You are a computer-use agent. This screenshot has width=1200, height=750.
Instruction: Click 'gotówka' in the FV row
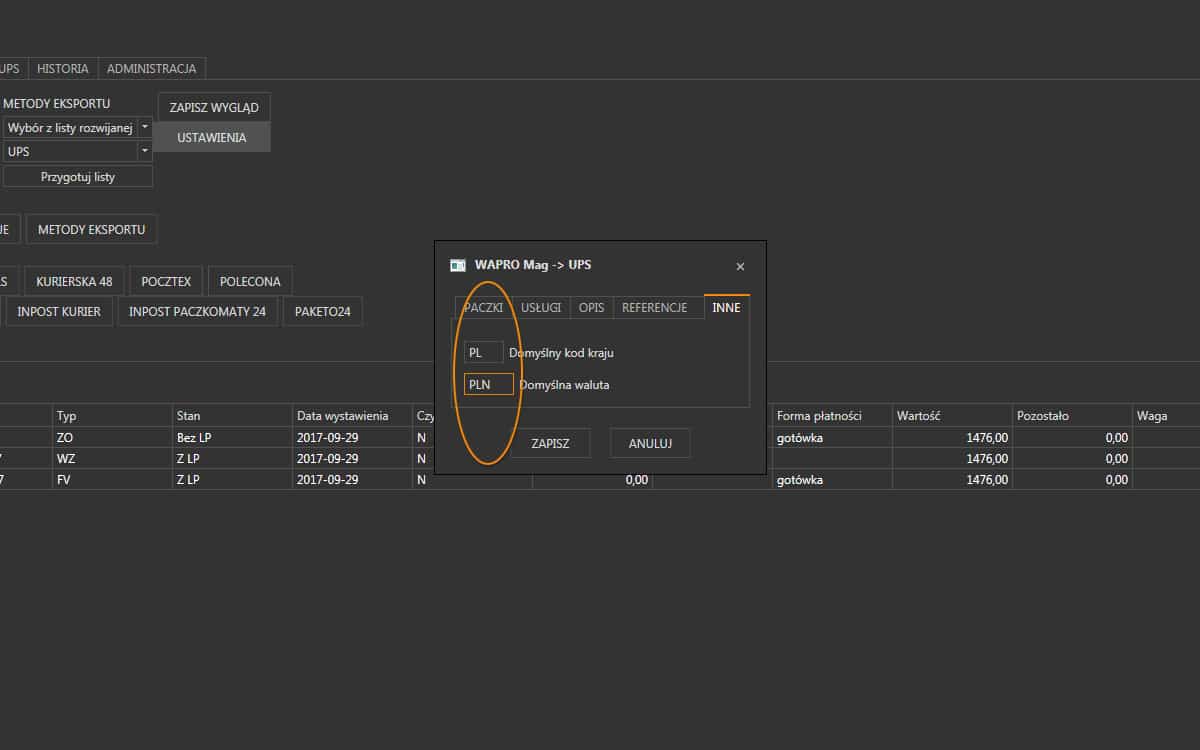(832, 479)
